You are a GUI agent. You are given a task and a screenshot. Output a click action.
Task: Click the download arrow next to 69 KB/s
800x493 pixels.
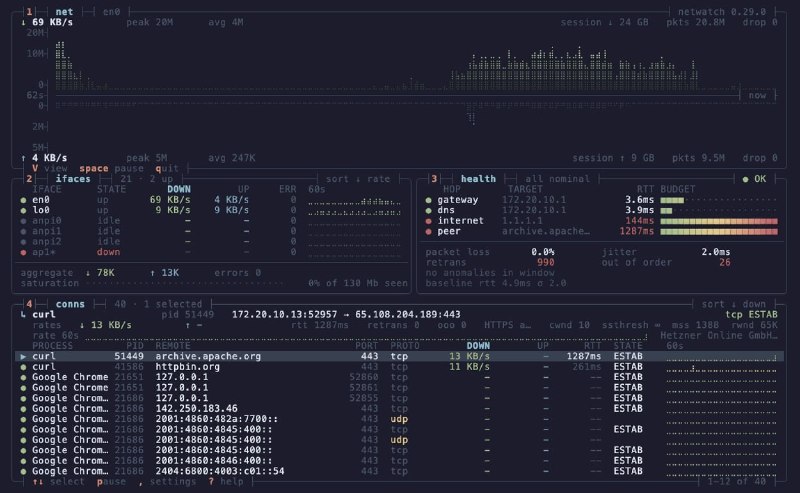23,22
